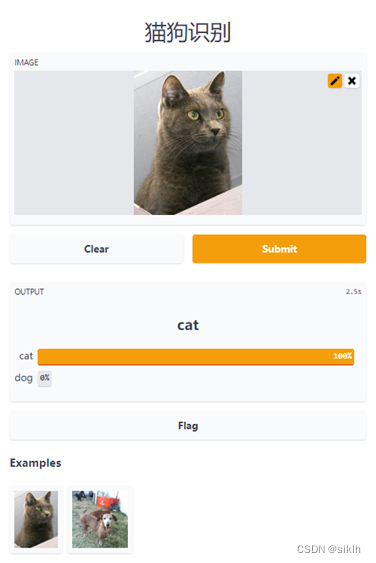Click the OUTPUT panel label
Viewport: 376px width, 563px height.
pyautogui.click(x=29, y=292)
